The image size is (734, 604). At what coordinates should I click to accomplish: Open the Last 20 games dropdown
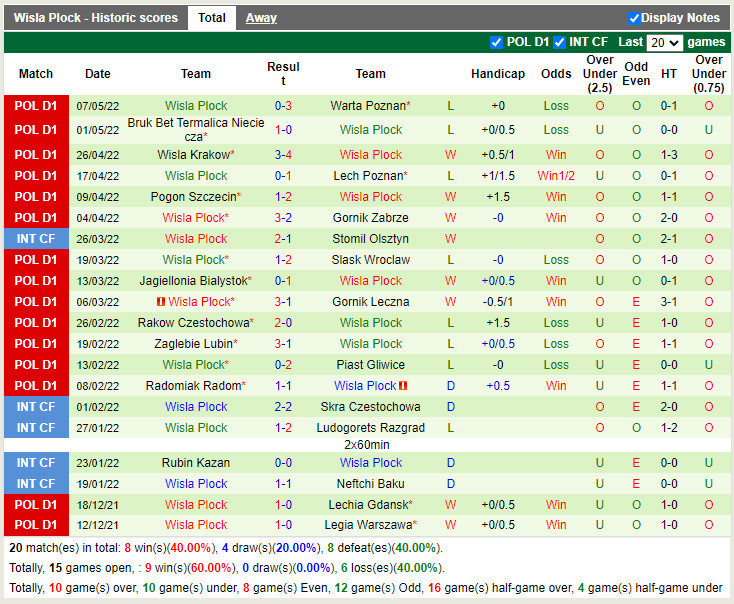click(664, 43)
